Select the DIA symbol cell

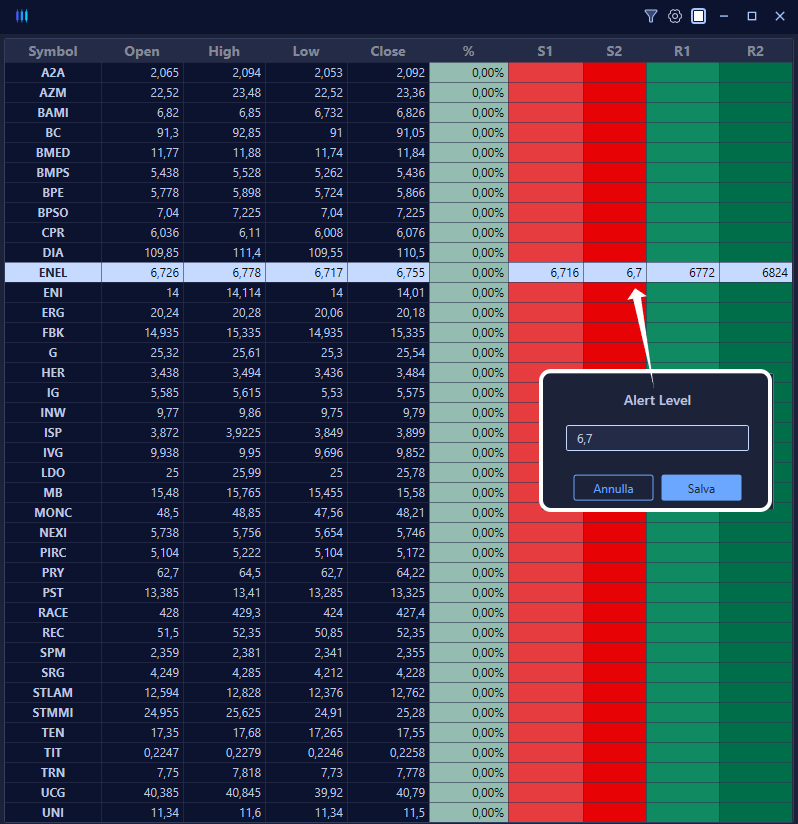pyautogui.click(x=53, y=253)
